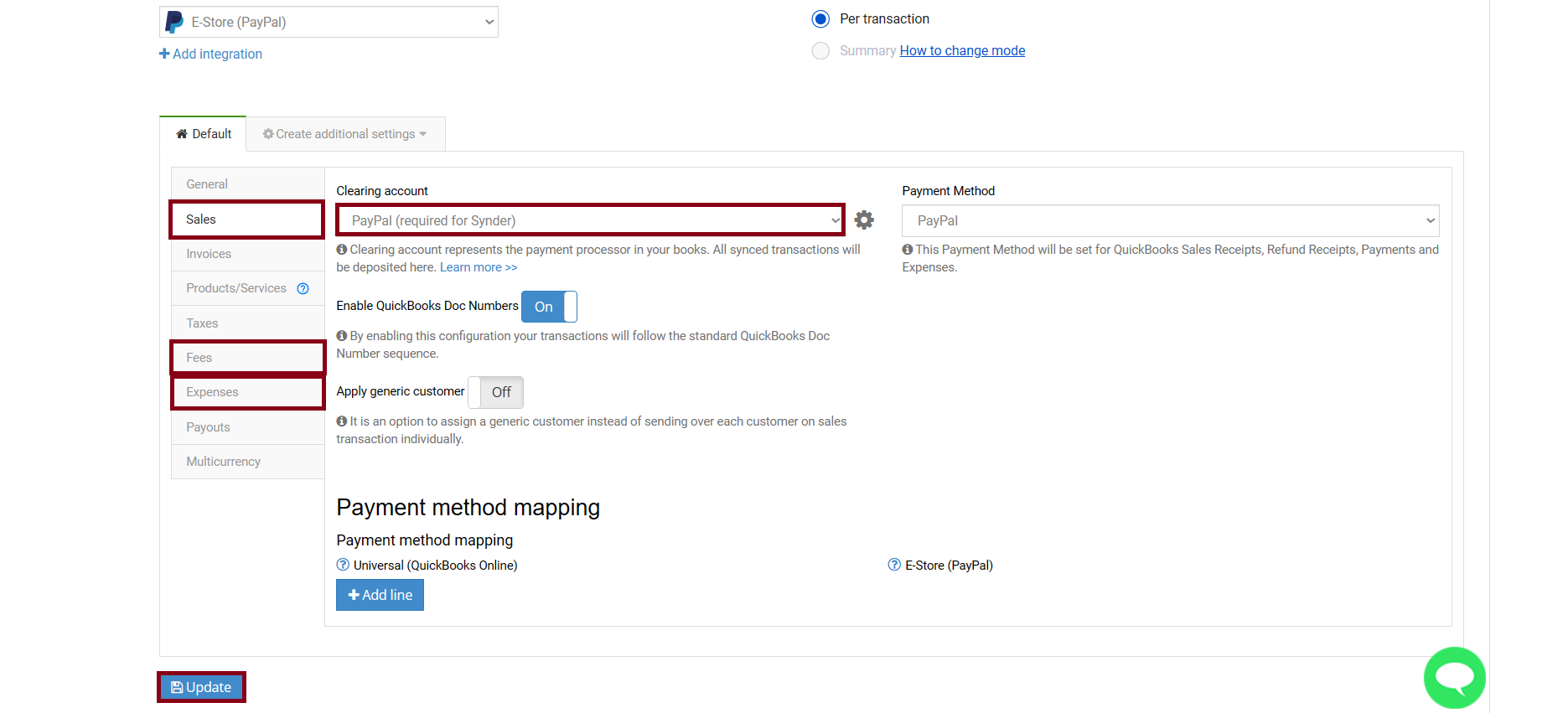
Task: Toggle Enable QuickBooks Doc Numbers switch
Action: (549, 307)
